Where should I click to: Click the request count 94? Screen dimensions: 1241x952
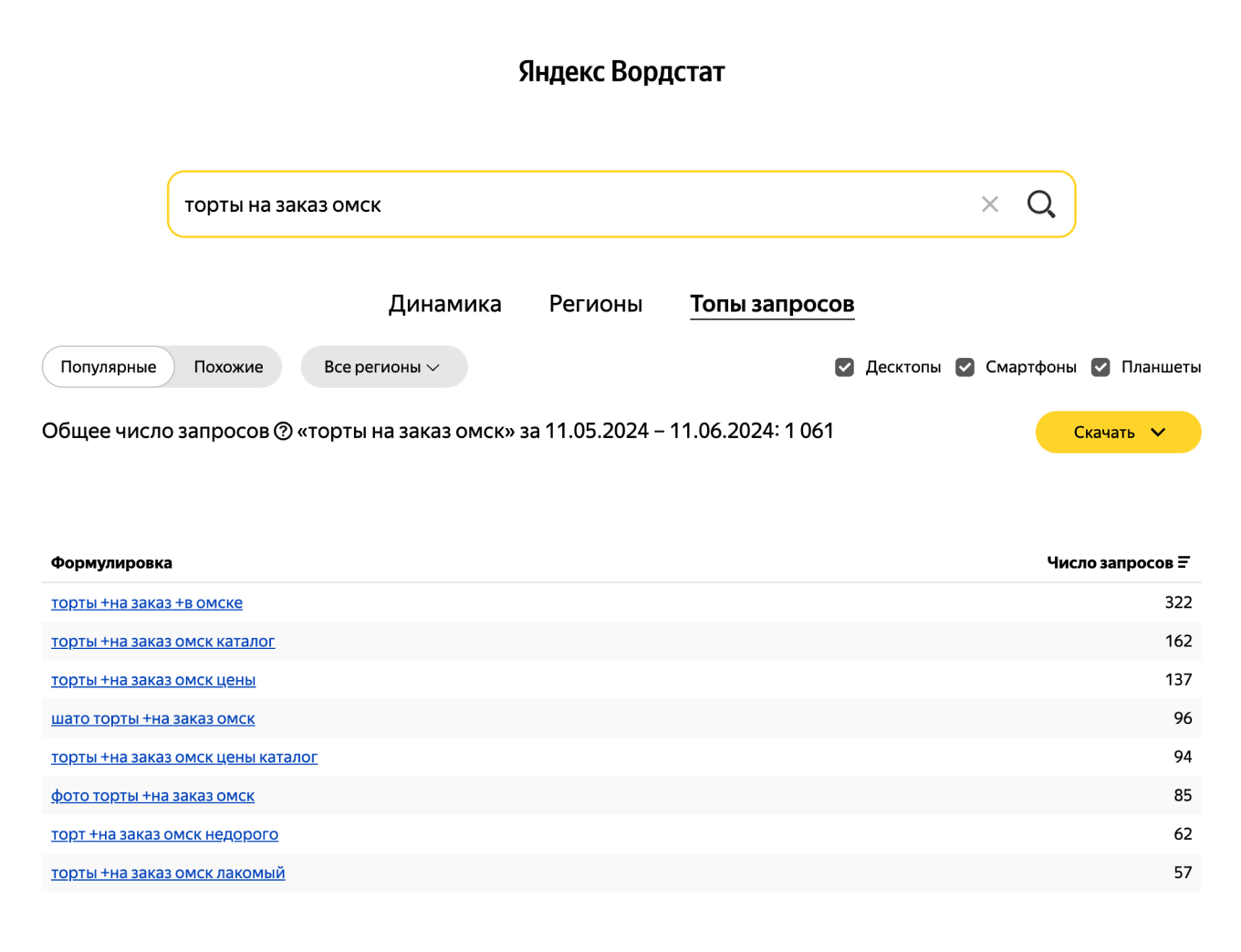[x=1183, y=757]
